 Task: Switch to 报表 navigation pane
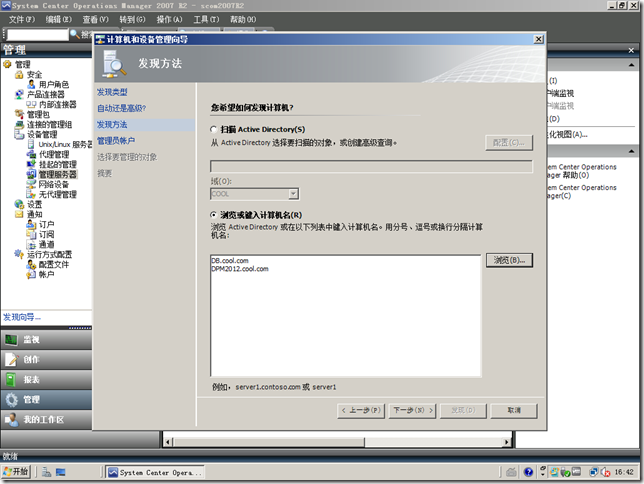(x=46, y=379)
